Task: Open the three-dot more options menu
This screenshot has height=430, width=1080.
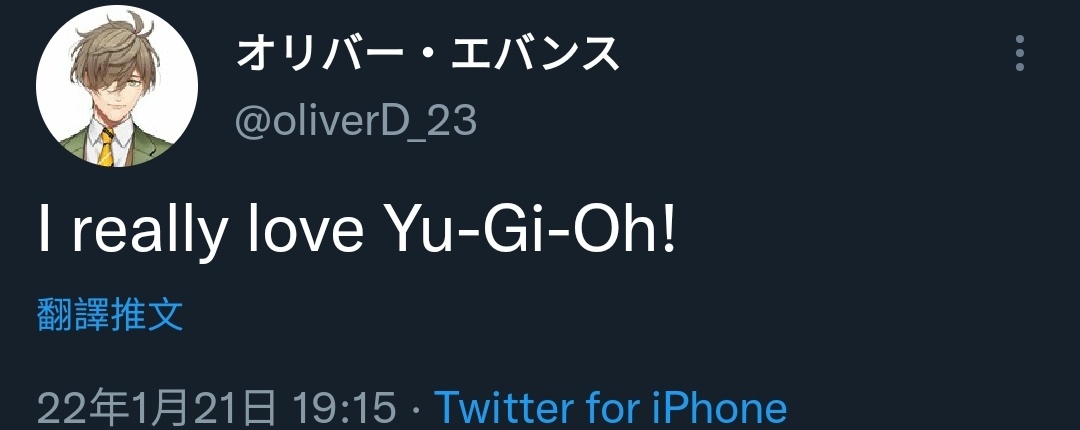Action: [x=1019, y=53]
